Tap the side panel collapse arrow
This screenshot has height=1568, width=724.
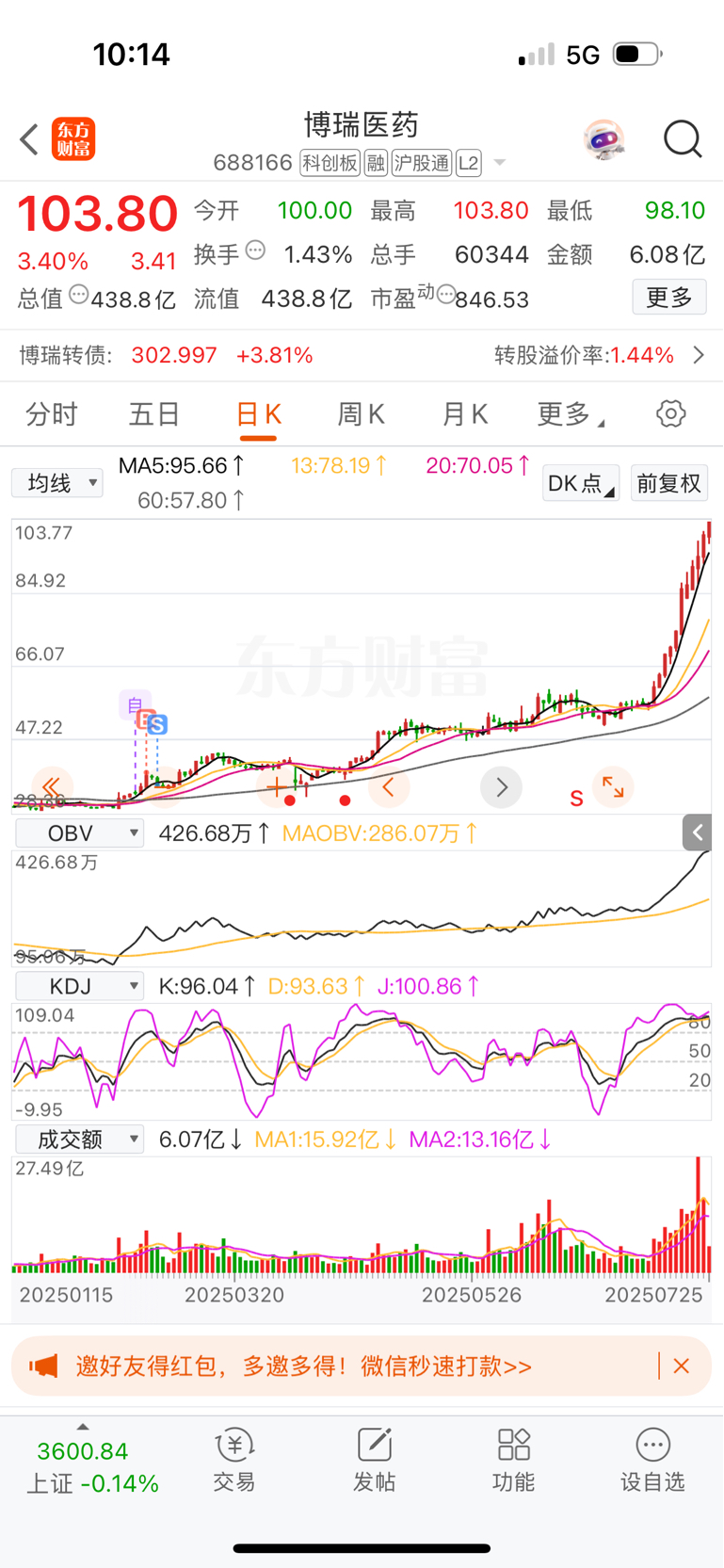pos(697,832)
